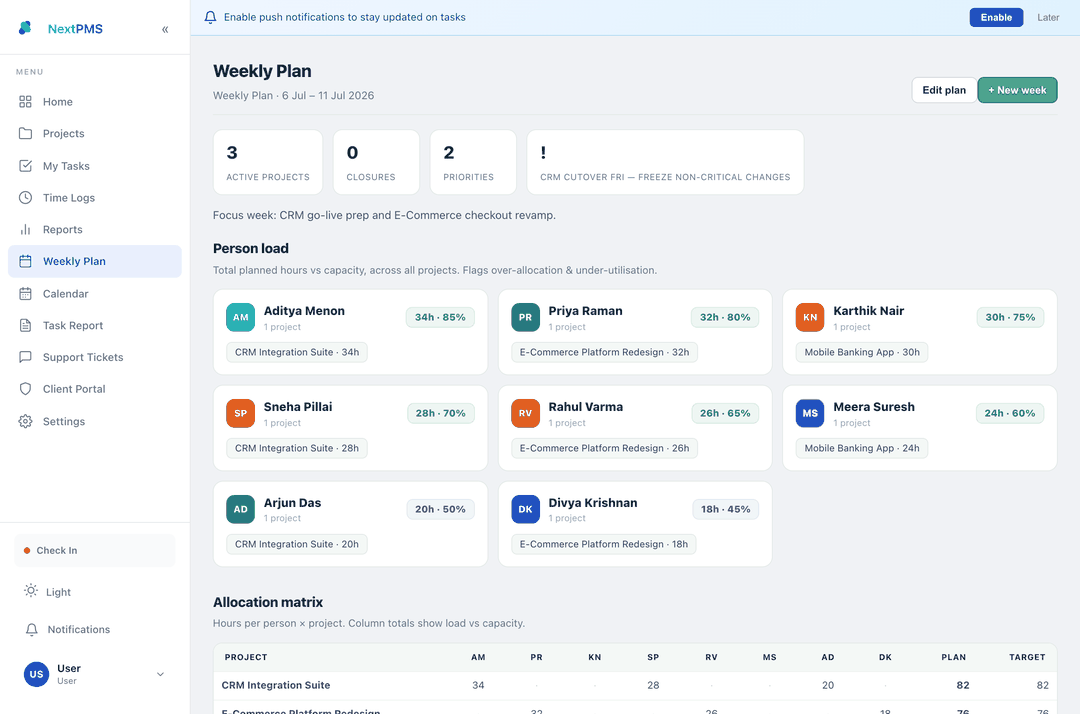Click the sun icon for Light theme

point(31,591)
